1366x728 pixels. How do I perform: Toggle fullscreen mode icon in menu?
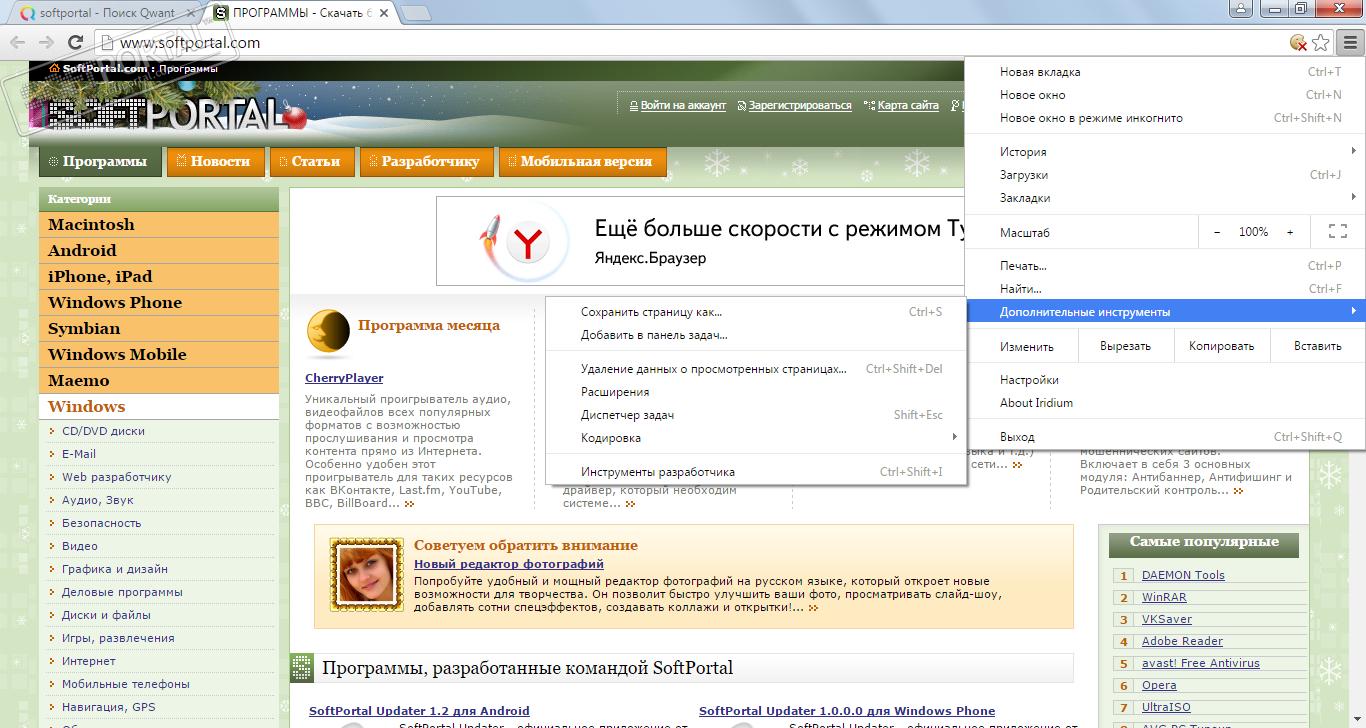click(x=1338, y=232)
